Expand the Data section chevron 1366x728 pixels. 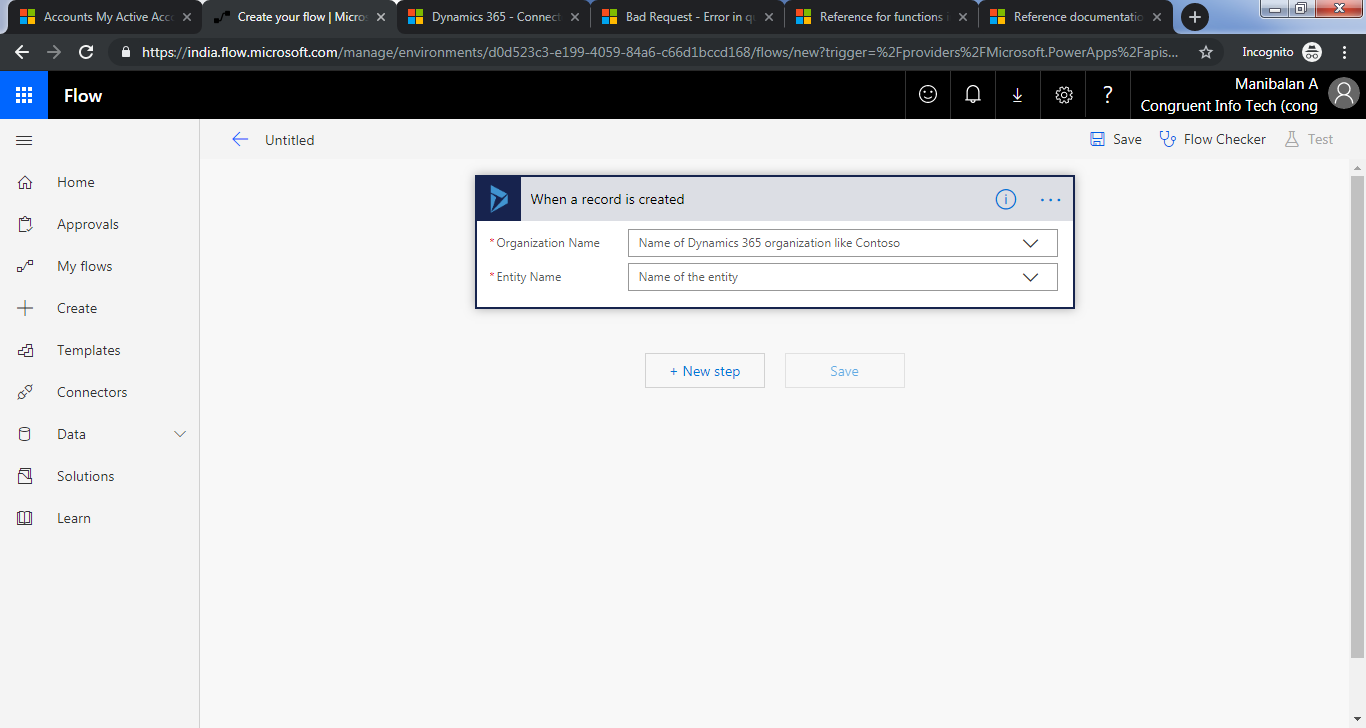point(180,434)
